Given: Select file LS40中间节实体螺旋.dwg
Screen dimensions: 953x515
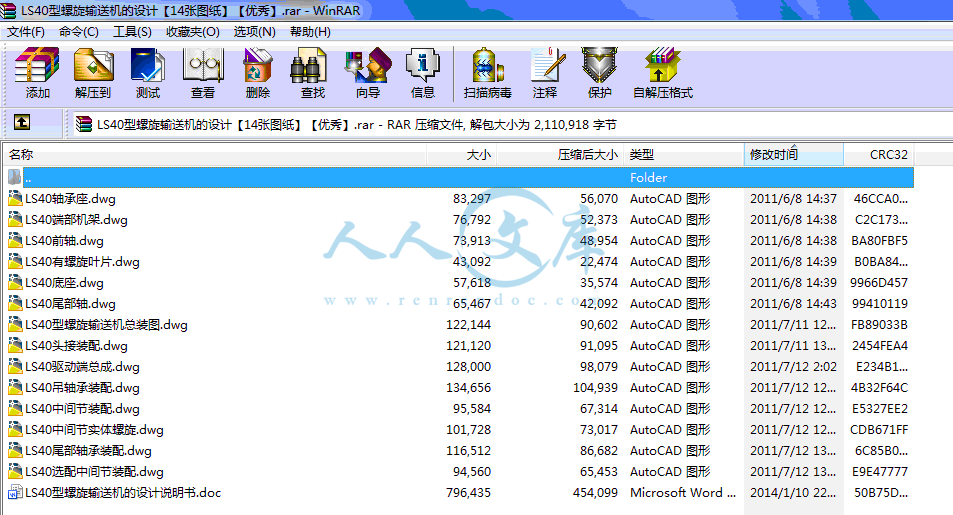Looking at the screenshot, I should pyautogui.click(x=94, y=429).
